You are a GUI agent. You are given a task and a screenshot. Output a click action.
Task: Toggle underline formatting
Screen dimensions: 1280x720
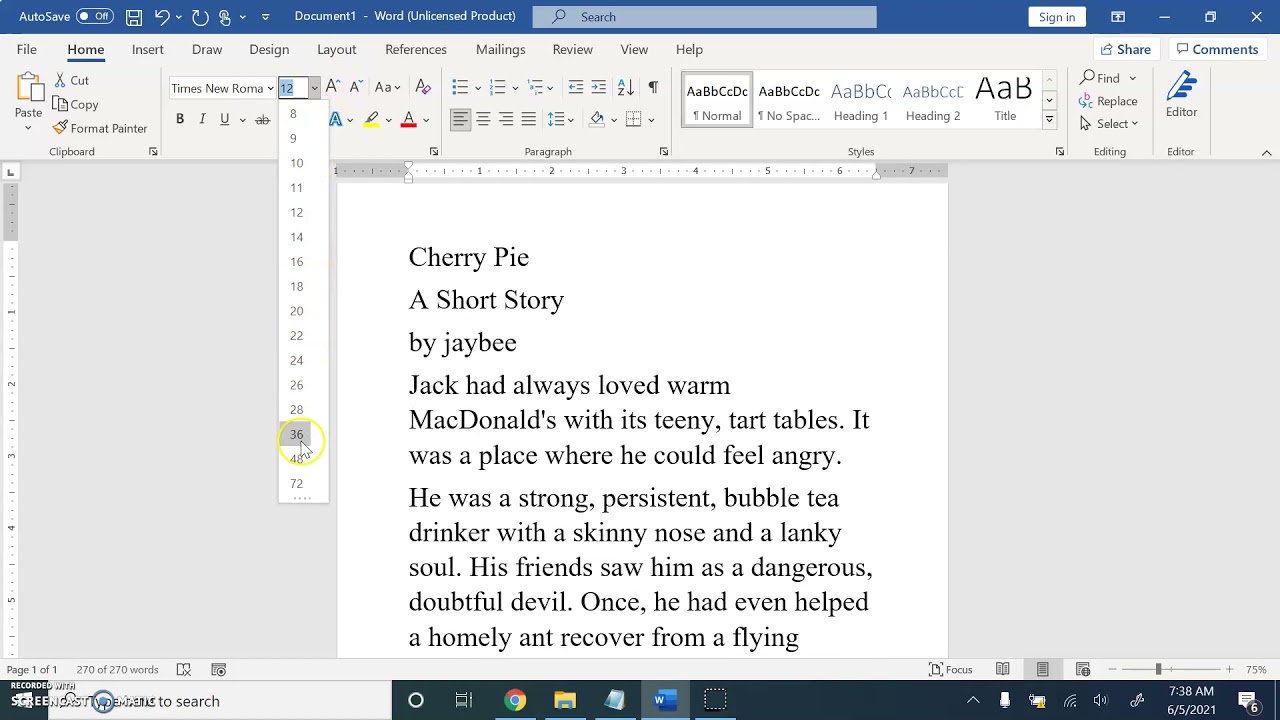(x=224, y=119)
